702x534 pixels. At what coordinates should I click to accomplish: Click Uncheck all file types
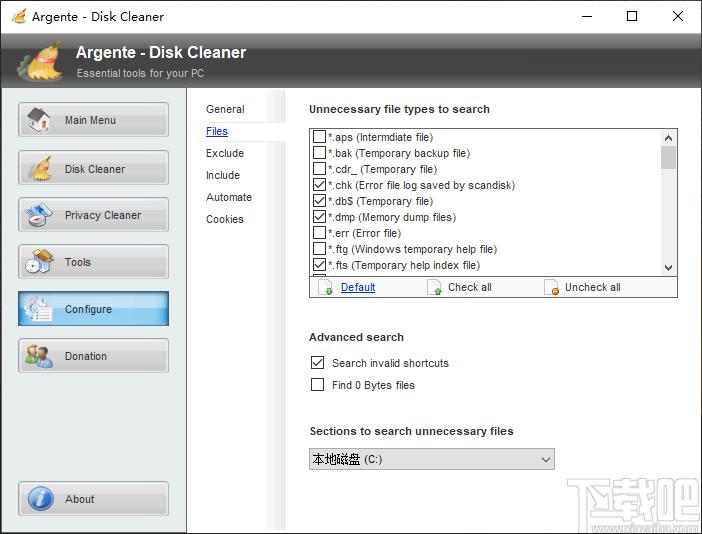(592, 287)
